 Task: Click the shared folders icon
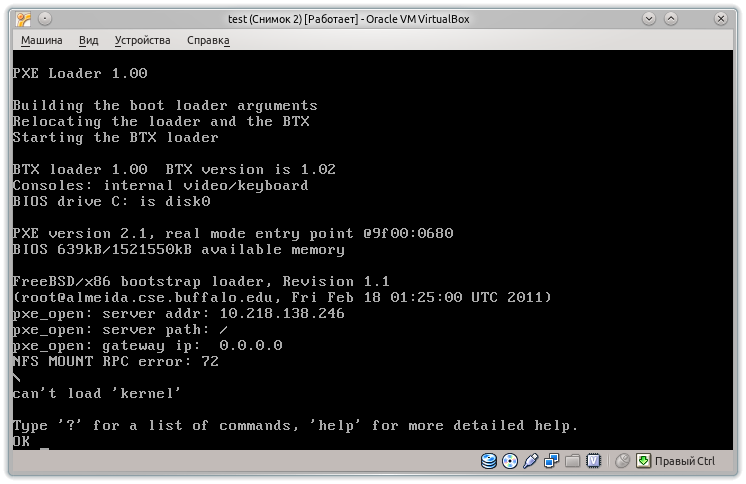[572, 461]
